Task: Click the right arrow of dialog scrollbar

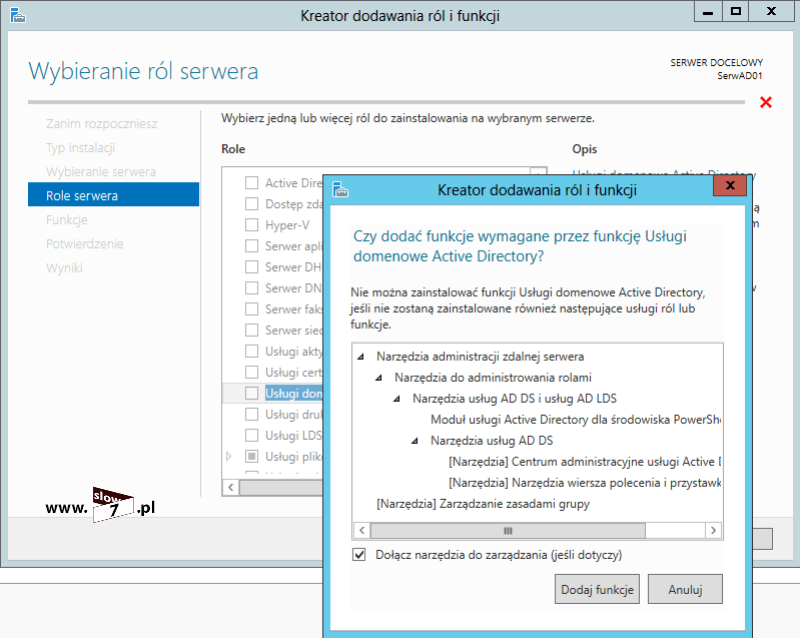Action: coord(714,531)
